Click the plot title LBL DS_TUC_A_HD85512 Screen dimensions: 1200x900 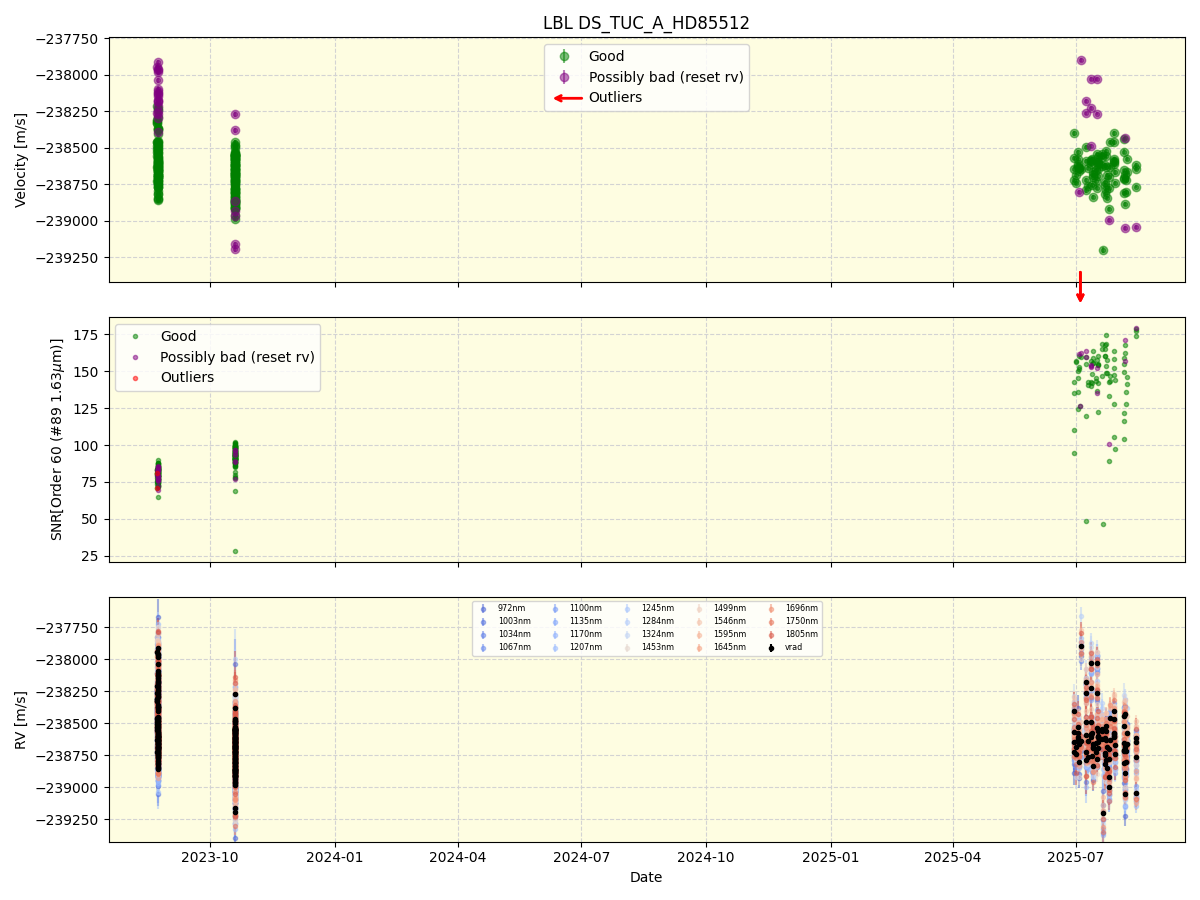(646, 23)
